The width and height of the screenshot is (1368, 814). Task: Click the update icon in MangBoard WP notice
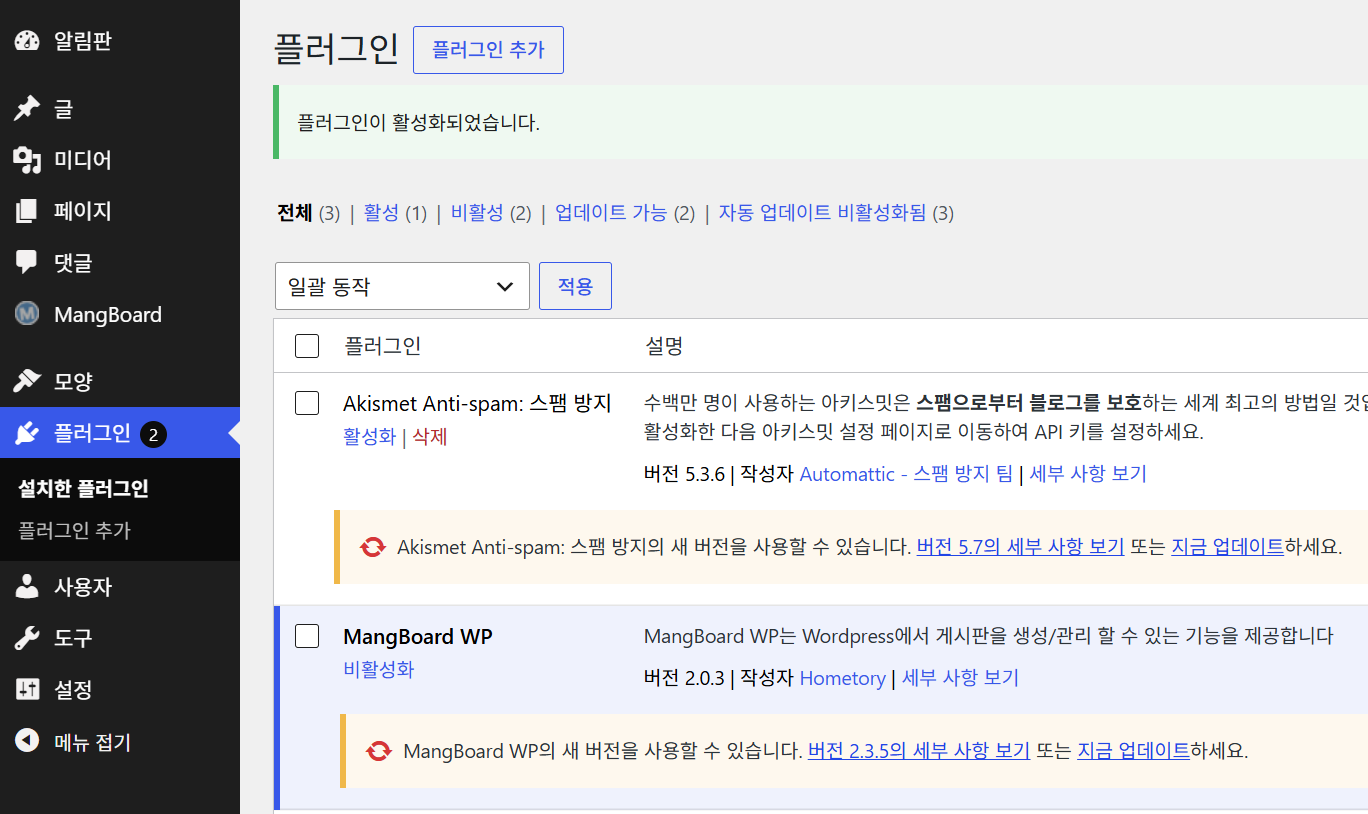(x=378, y=750)
